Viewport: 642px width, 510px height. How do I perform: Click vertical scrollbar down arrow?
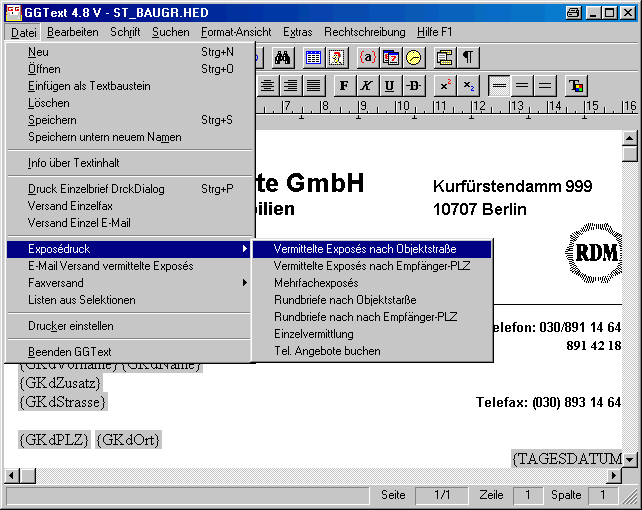[x=629, y=460]
